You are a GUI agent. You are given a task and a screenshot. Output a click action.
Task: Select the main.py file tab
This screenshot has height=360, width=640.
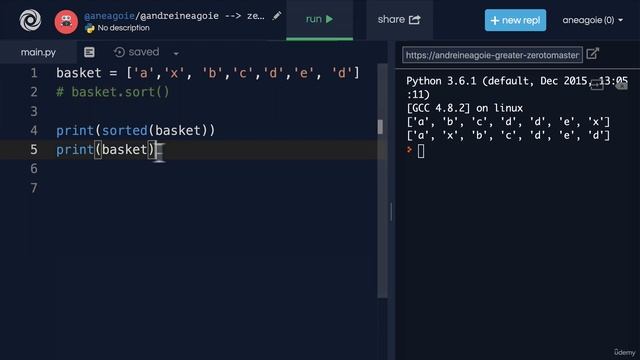click(38, 52)
